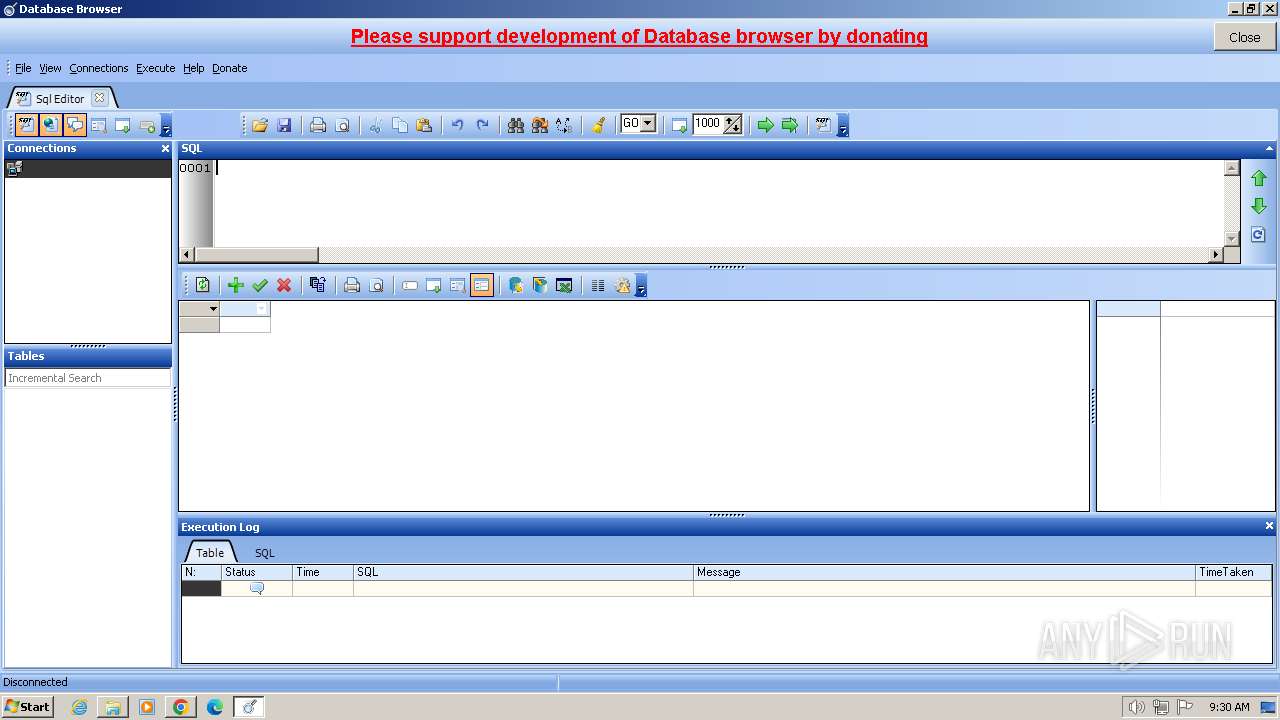
Task: Click the cut scissors icon
Action: point(375,125)
